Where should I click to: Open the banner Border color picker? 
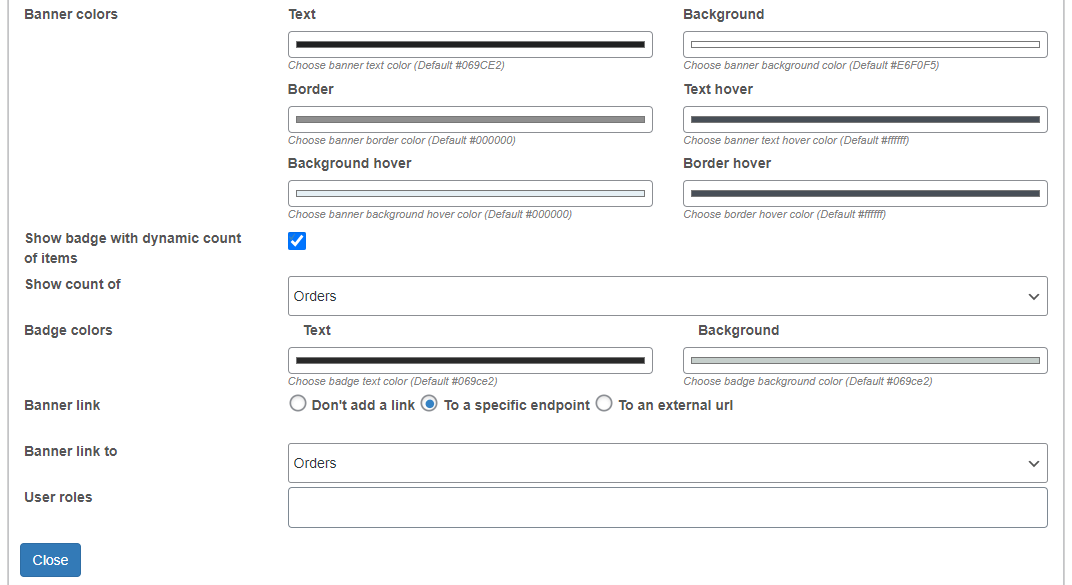470,119
